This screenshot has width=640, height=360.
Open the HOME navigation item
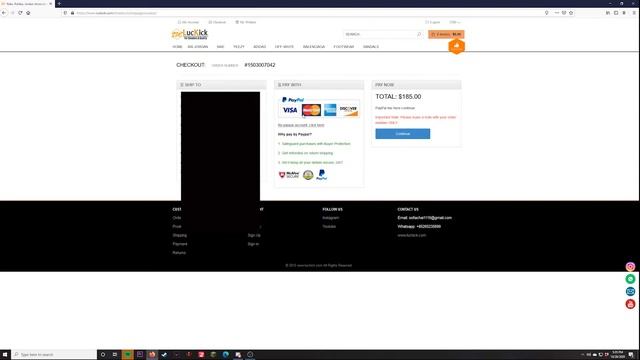[177, 47]
